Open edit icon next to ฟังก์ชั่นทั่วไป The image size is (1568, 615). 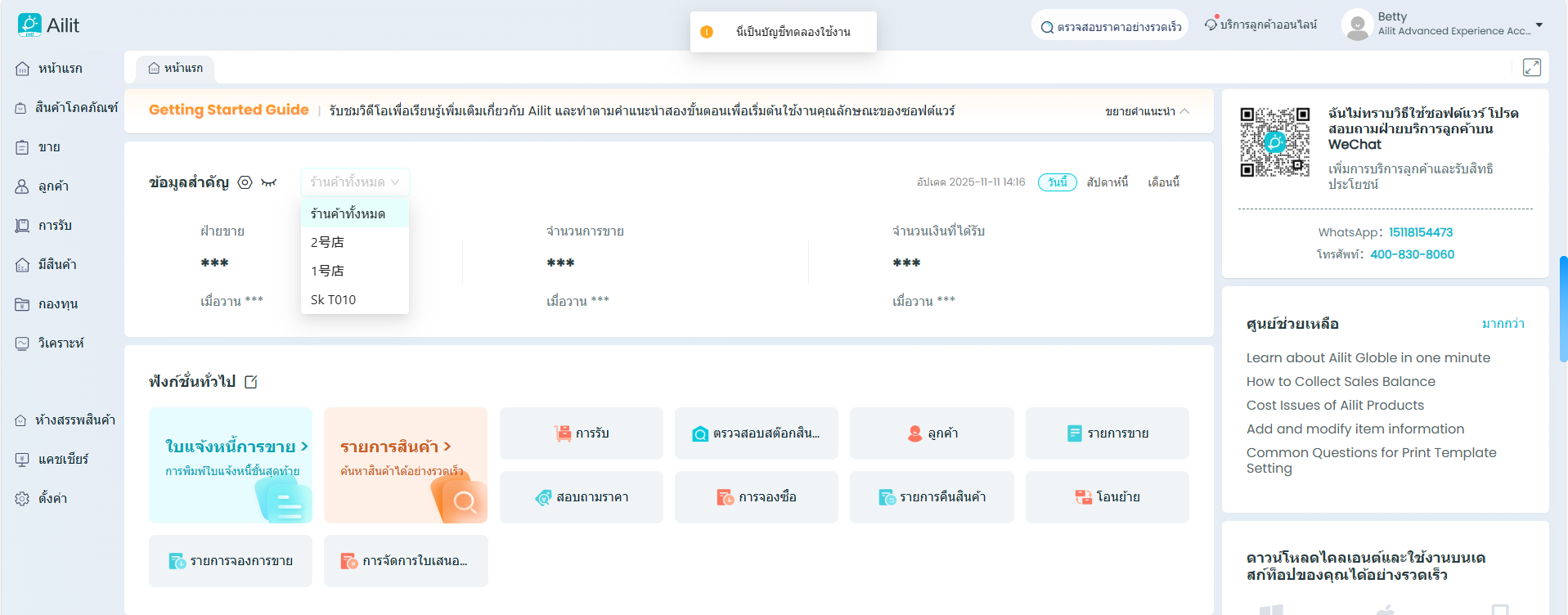pyautogui.click(x=251, y=382)
